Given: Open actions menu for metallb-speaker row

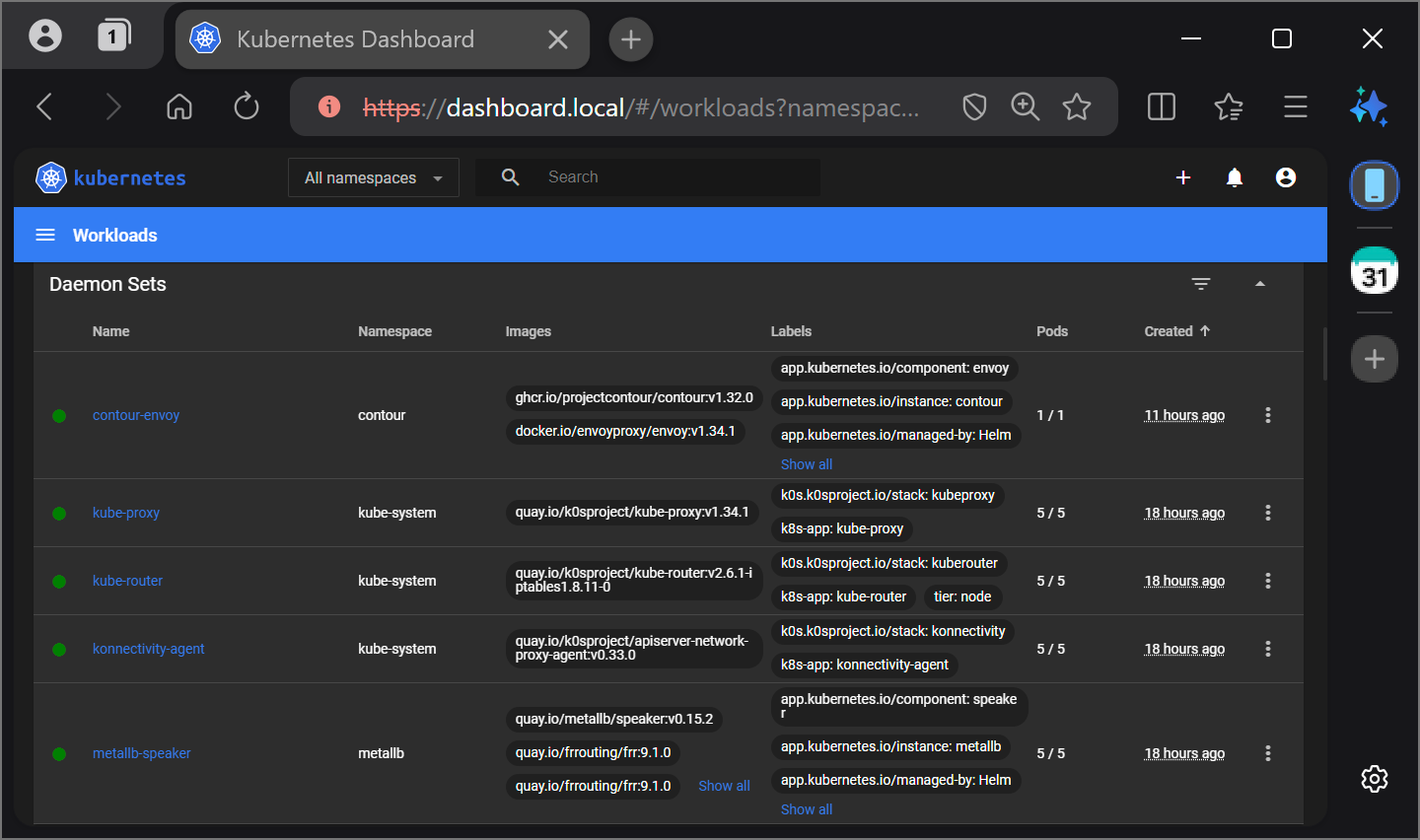Looking at the screenshot, I should pos(1267,753).
